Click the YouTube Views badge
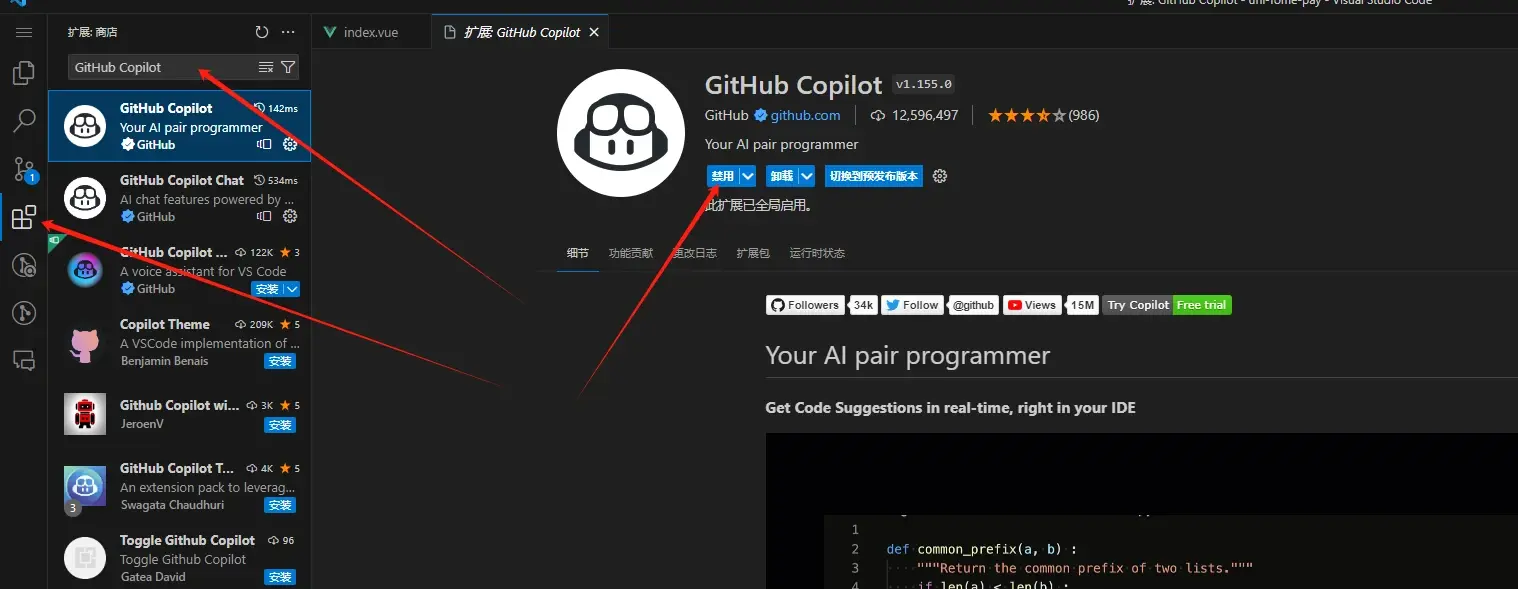Viewport: 1518px width, 589px height. coord(1050,305)
